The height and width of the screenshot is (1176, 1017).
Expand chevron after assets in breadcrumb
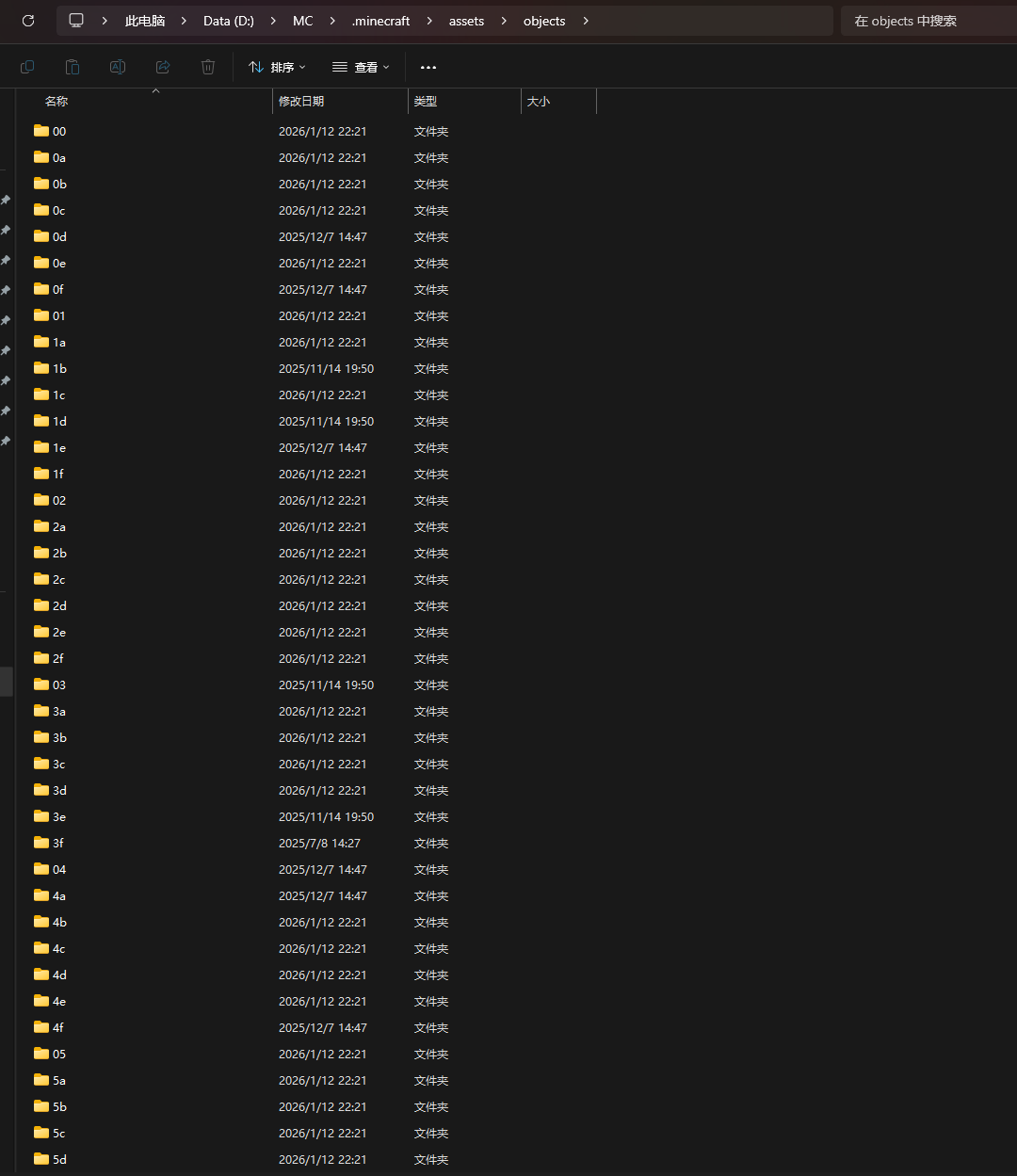(x=504, y=21)
